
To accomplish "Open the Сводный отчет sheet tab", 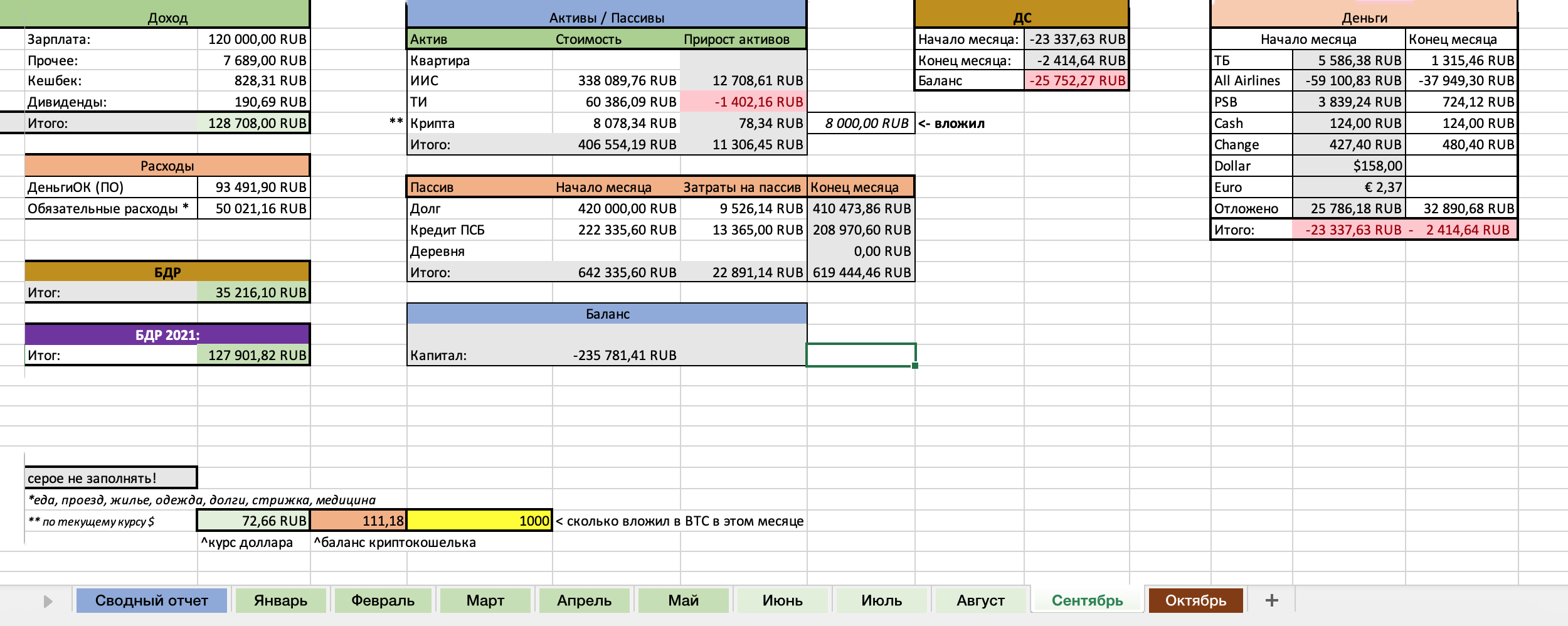I will point(151,600).
